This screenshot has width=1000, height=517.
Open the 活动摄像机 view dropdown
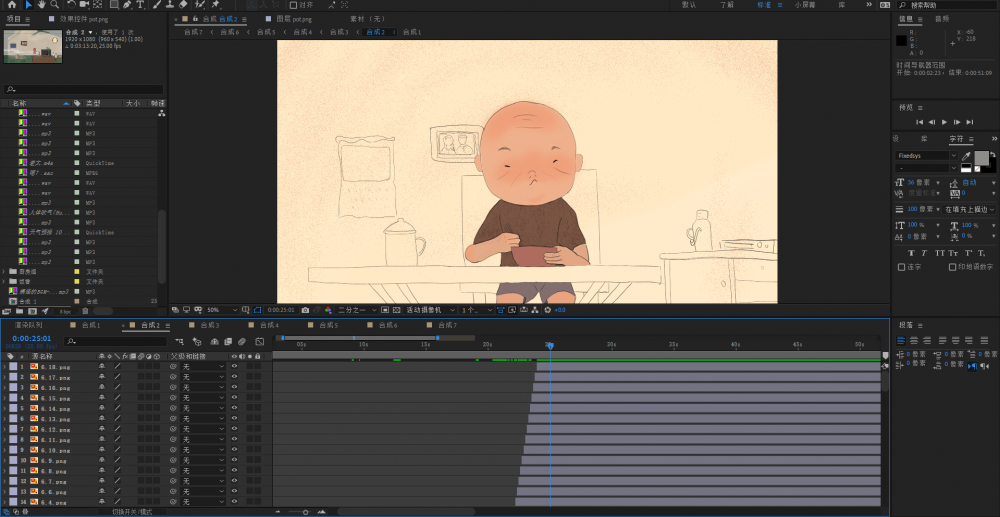[431, 310]
